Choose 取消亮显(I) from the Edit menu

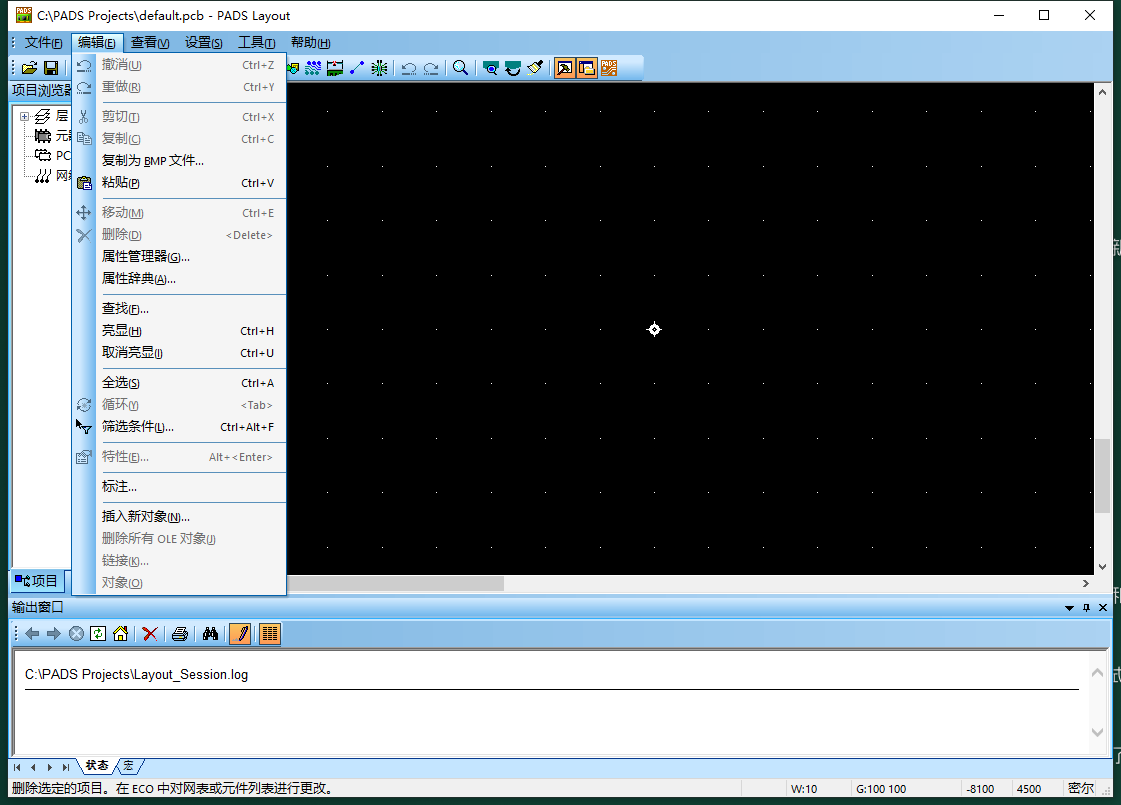tap(179, 353)
